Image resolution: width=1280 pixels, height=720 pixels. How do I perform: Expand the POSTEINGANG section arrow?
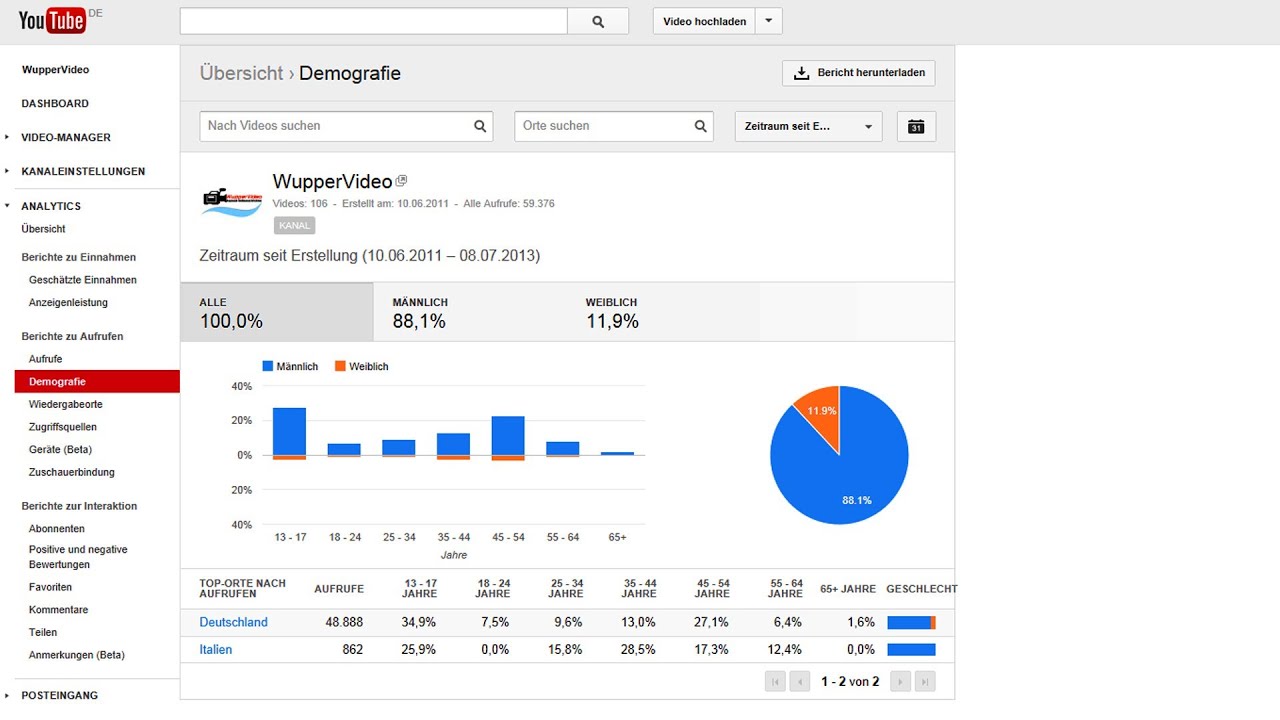coord(7,695)
